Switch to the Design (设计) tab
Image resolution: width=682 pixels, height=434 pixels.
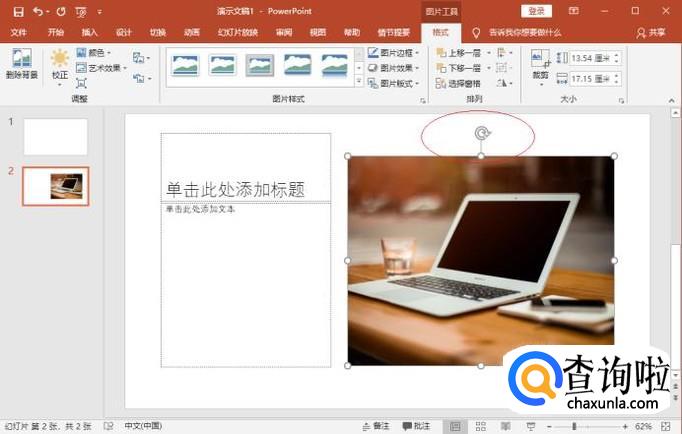pyautogui.click(x=124, y=32)
